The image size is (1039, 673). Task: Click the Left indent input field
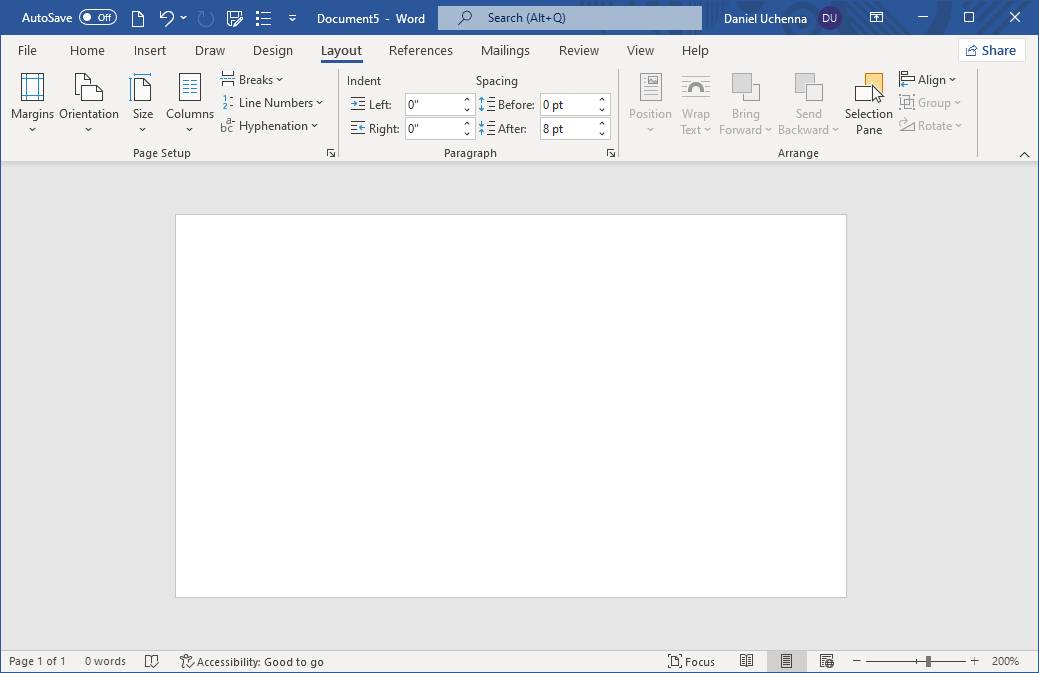(432, 104)
